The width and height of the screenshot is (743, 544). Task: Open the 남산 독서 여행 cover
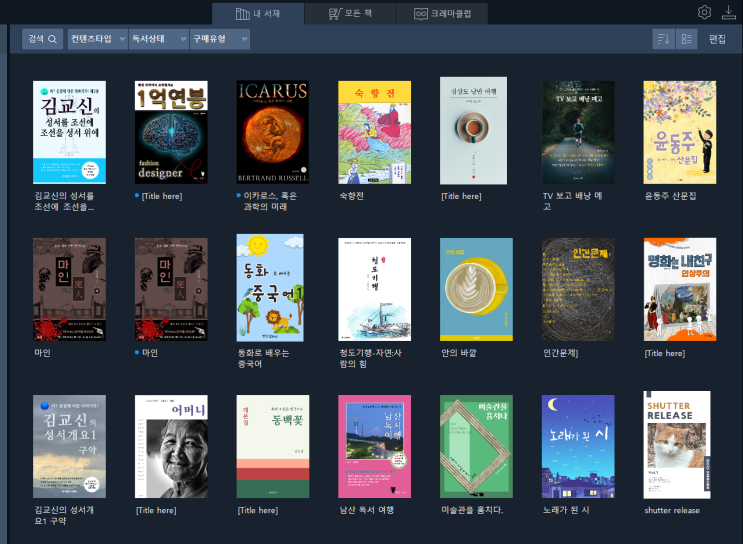click(x=374, y=446)
